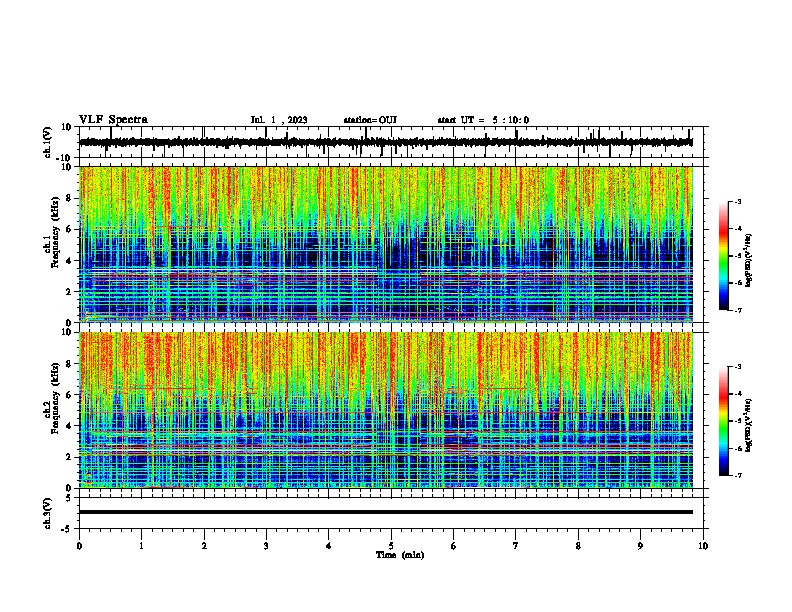Click the ch.1 spectrogram color scale bar
The height and width of the screenshot is (612, 792).
(724, 256)
